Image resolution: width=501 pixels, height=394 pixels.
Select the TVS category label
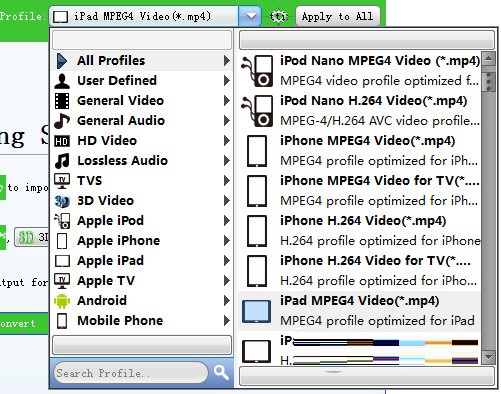89,181
